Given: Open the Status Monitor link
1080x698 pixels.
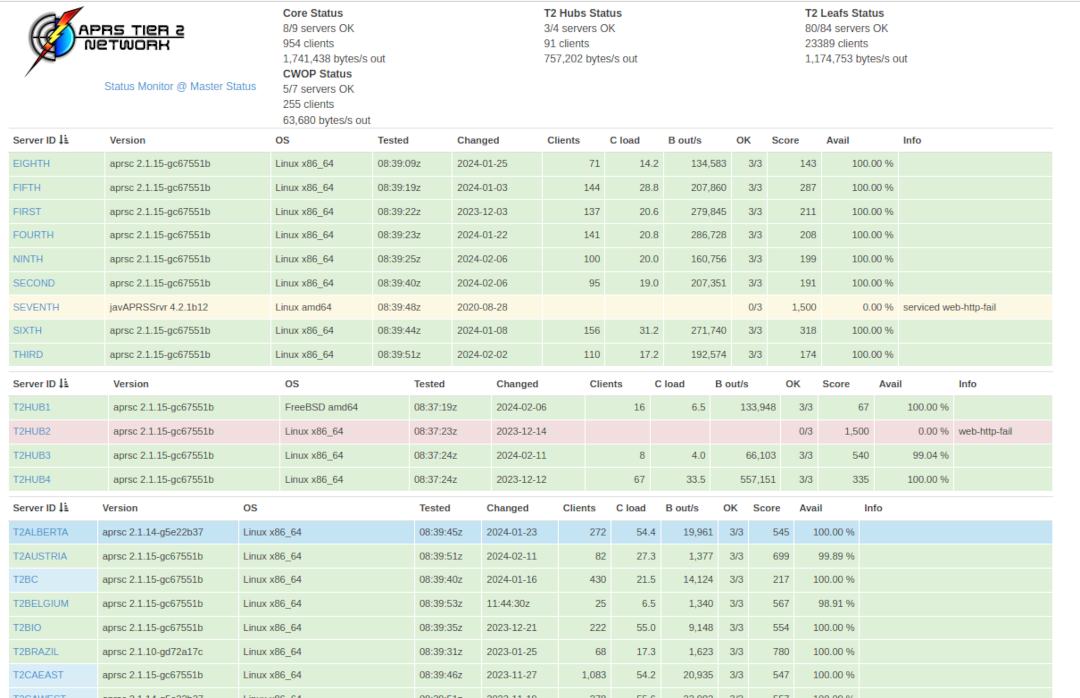Looking at the screenshot, I should click(138, 86).
